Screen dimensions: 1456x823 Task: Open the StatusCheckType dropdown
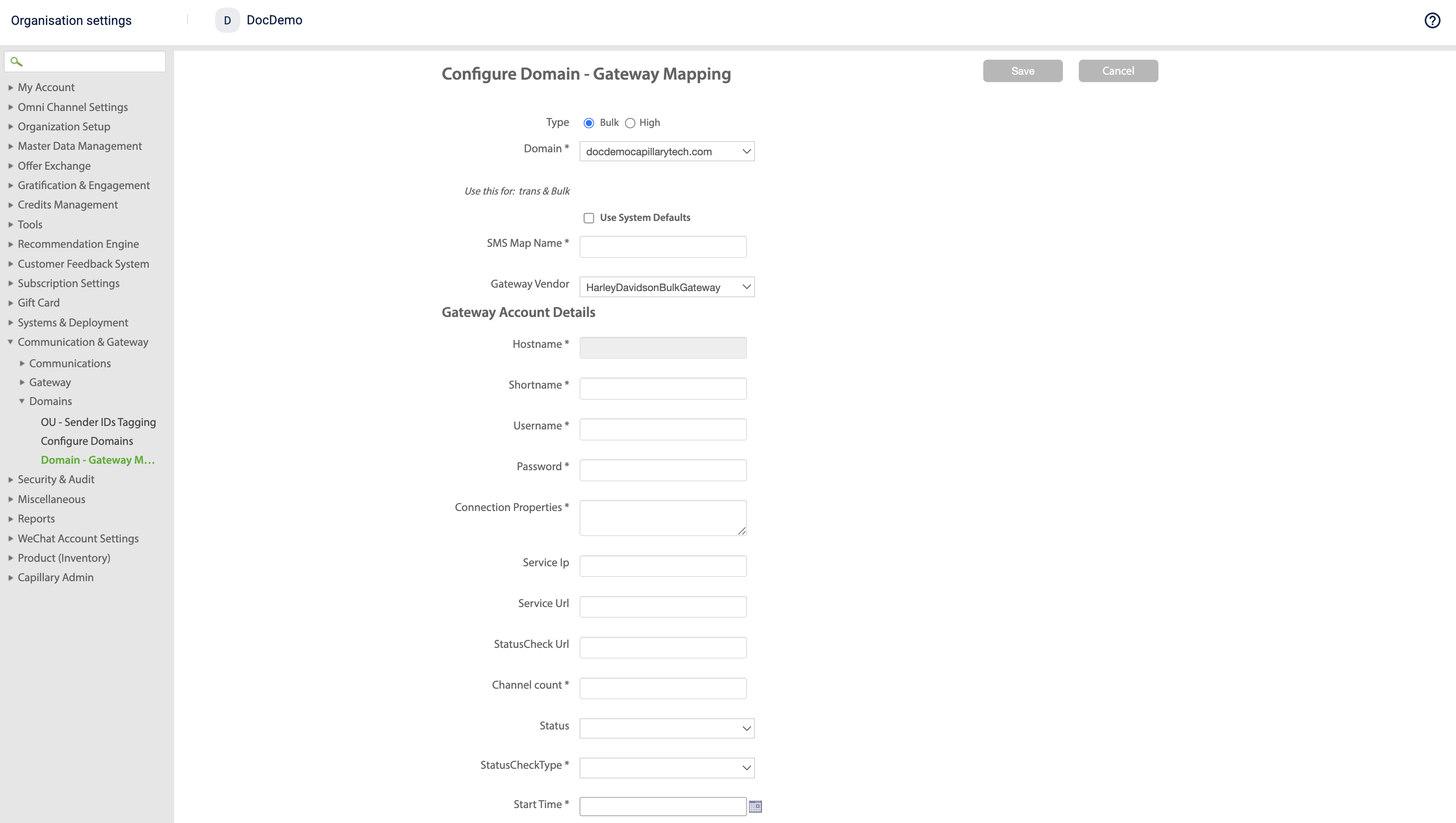click(666, 768)
